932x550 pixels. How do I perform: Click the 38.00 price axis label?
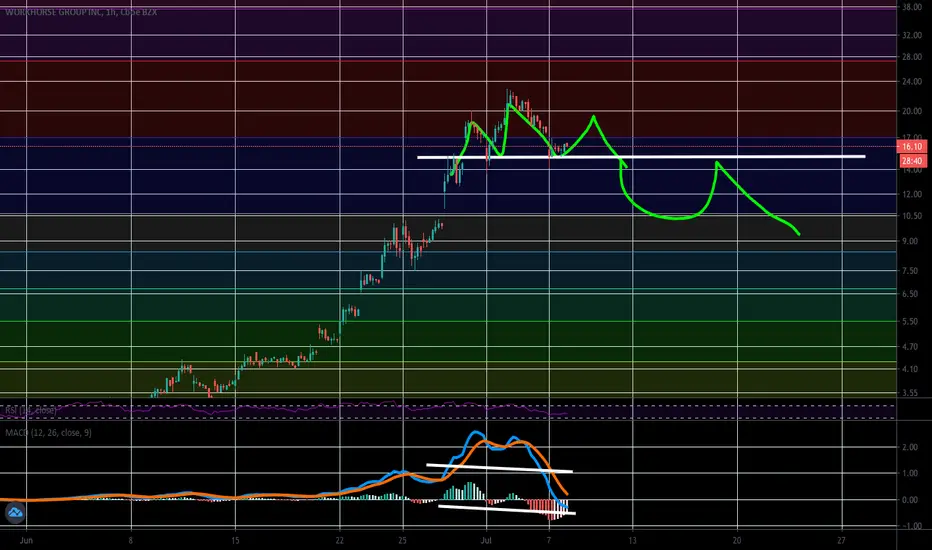912,8
